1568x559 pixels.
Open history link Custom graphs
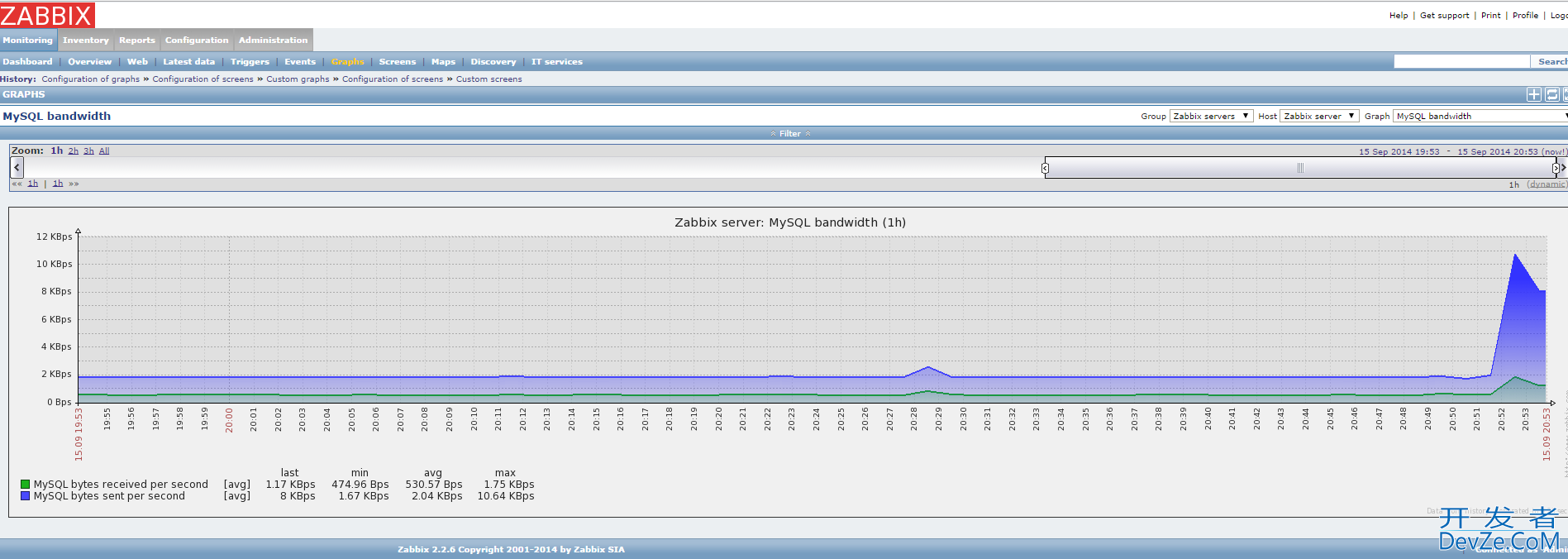click(298, 79)
